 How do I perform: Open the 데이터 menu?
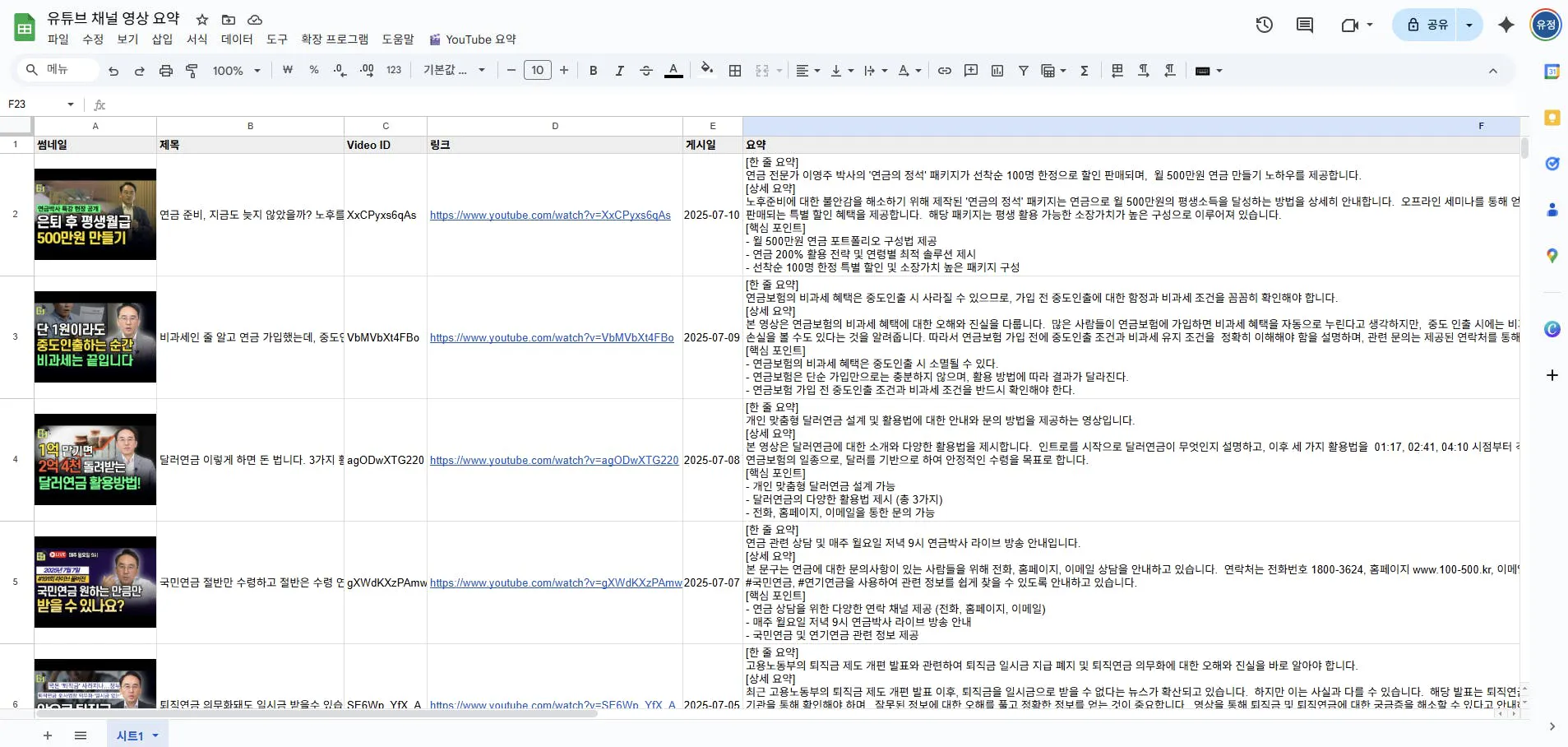tap(236, 39)
